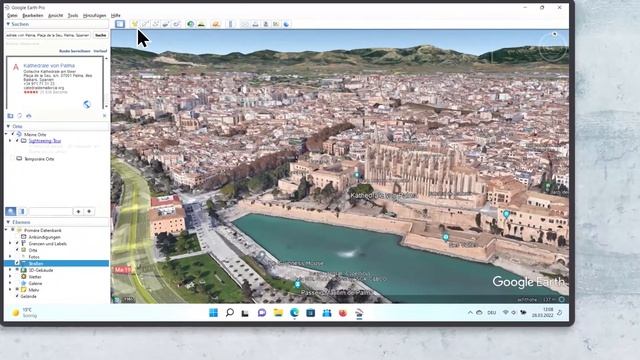Show historical imagery with clock icon
Image resolution: width=640 pixels, height=360 pixels.
coord(191,24)
